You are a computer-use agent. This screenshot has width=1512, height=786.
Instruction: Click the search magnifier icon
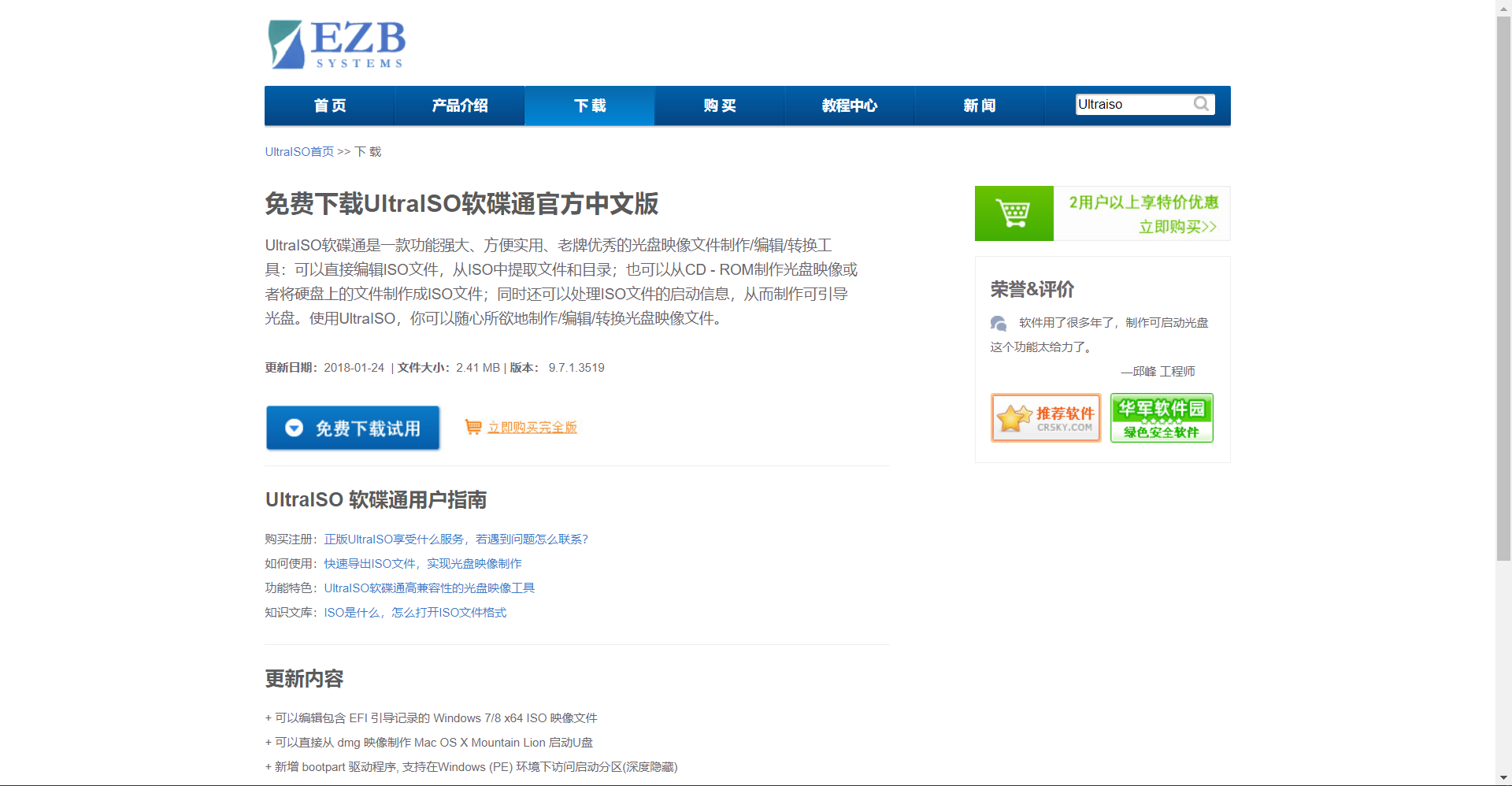click(x=1201, y=104)
